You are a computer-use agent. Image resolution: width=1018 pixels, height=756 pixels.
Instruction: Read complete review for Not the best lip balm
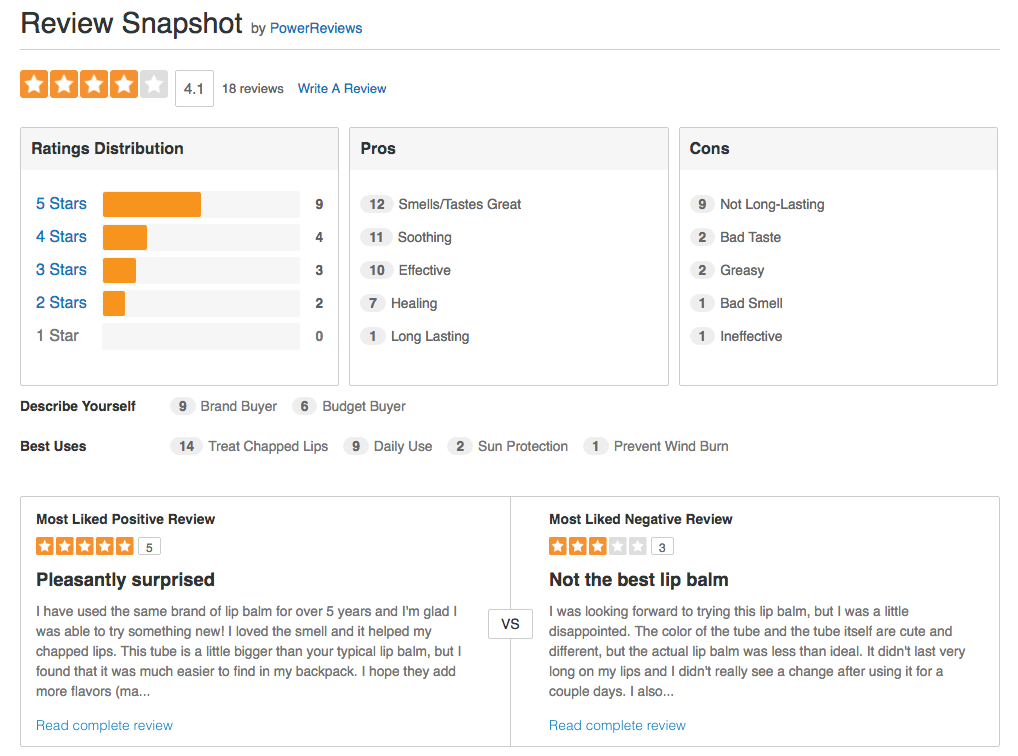click(x=617, y=725)
